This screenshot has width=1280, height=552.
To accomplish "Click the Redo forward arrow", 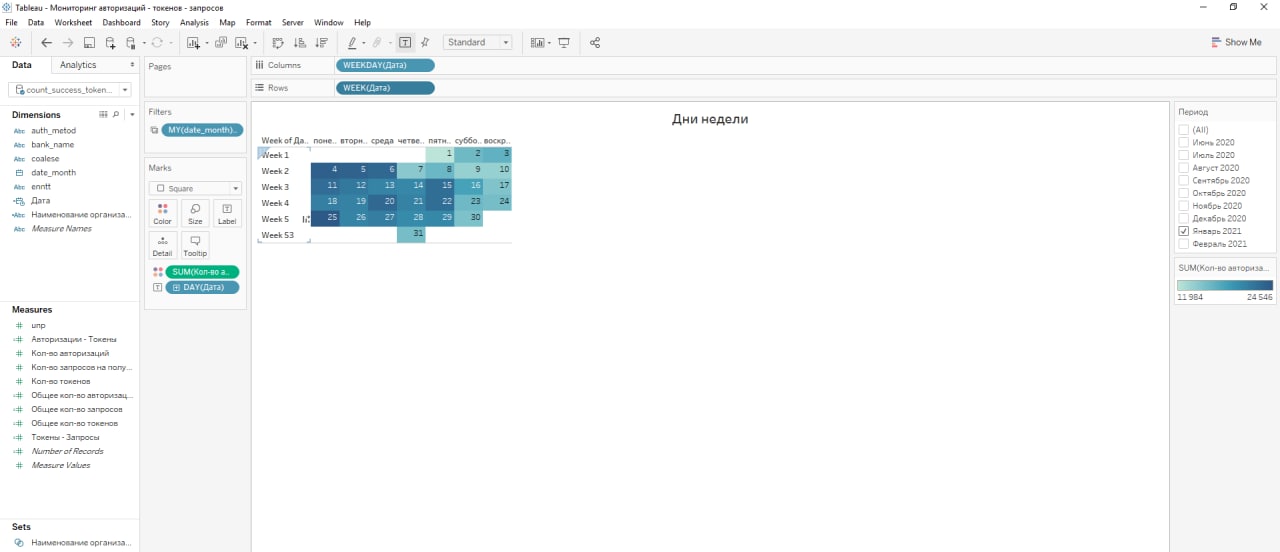I will [68, 43].
